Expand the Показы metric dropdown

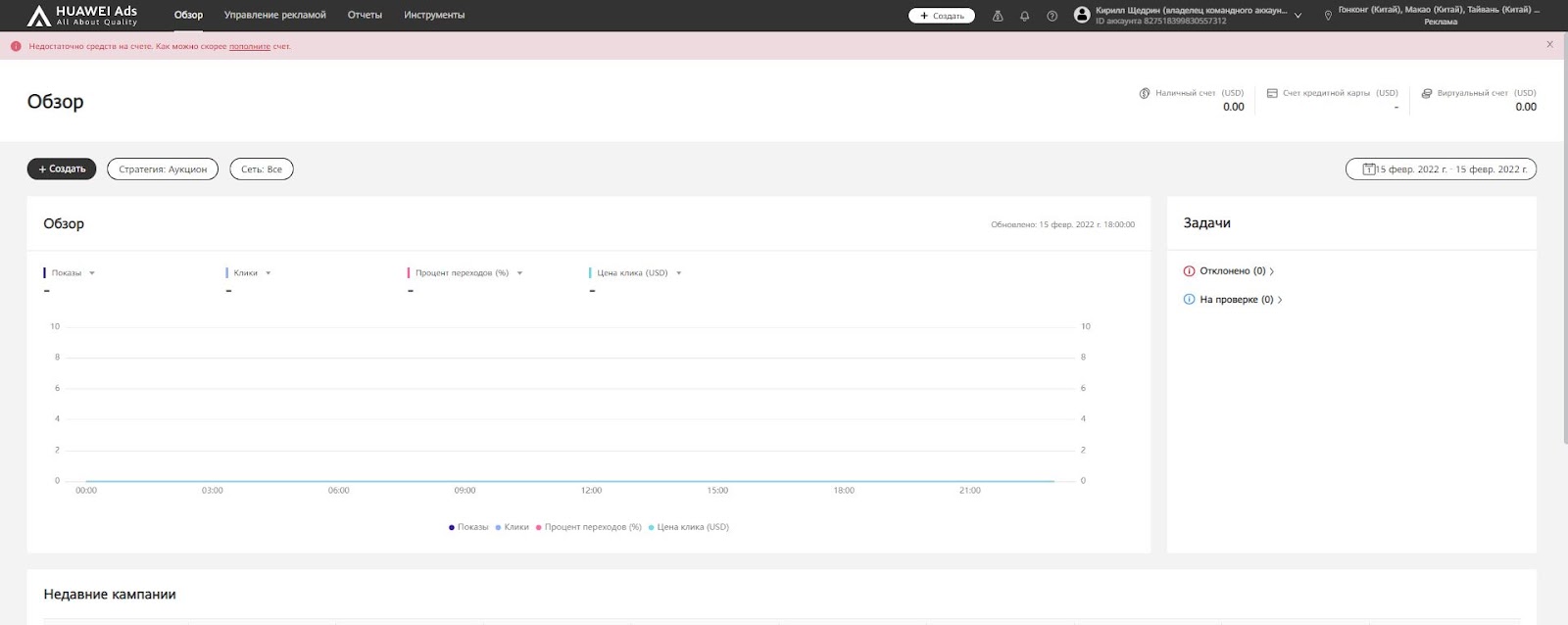pyautogui.click(x=92, y=273)
